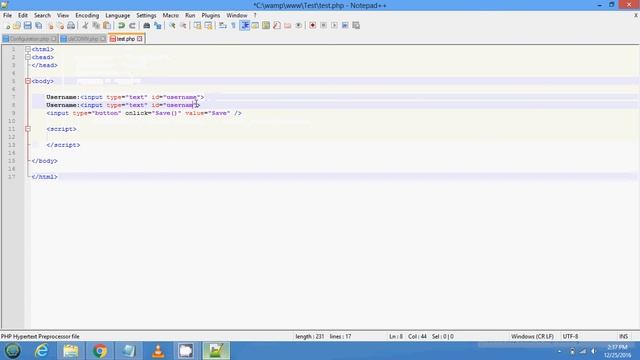Collapse the <script> block fold marker
Viewport: 640px width, 360px height.
pyautogui.click(x=28, y=129)
